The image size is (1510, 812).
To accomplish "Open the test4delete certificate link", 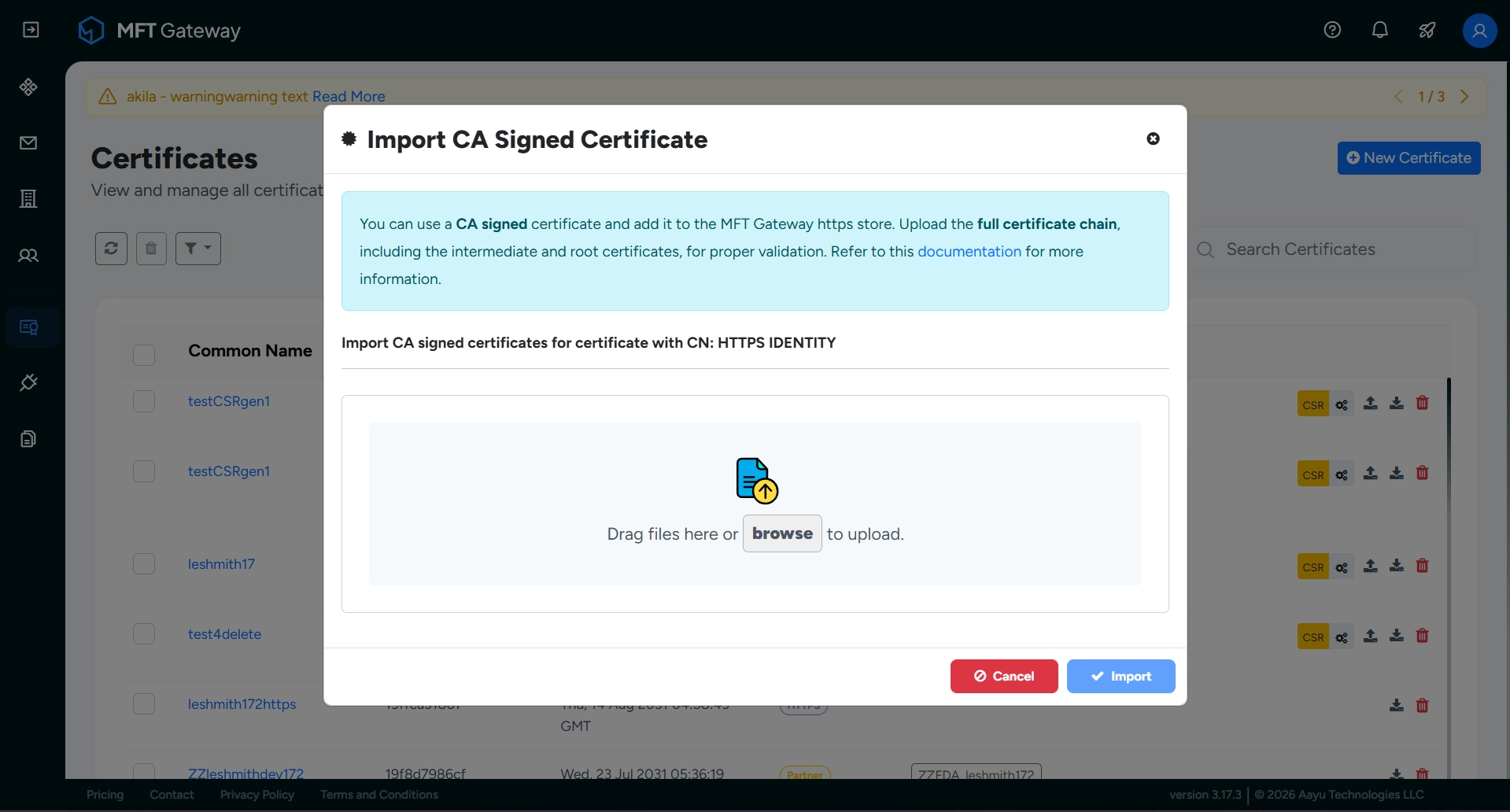I will point(224,634).
